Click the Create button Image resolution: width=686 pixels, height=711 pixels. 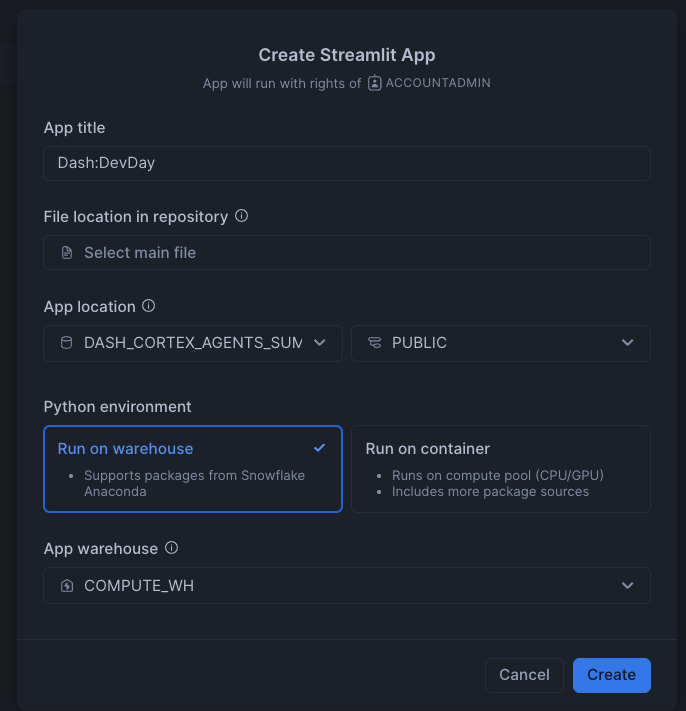[x=612, y=675]
